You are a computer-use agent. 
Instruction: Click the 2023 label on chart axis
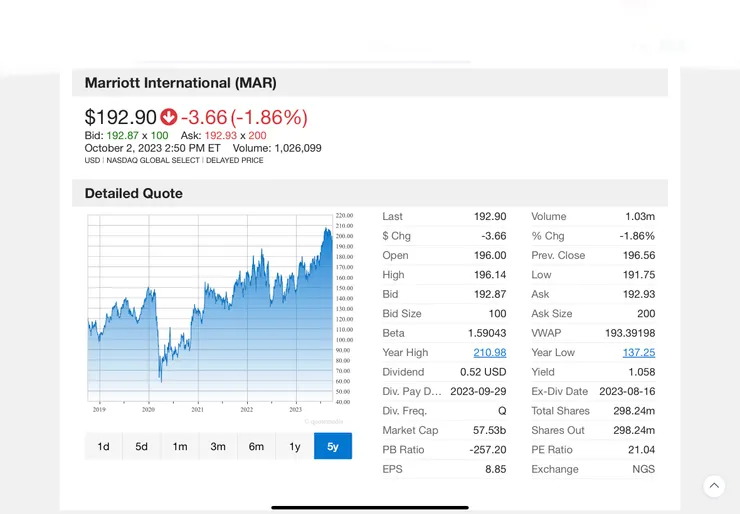coord(295,410)
